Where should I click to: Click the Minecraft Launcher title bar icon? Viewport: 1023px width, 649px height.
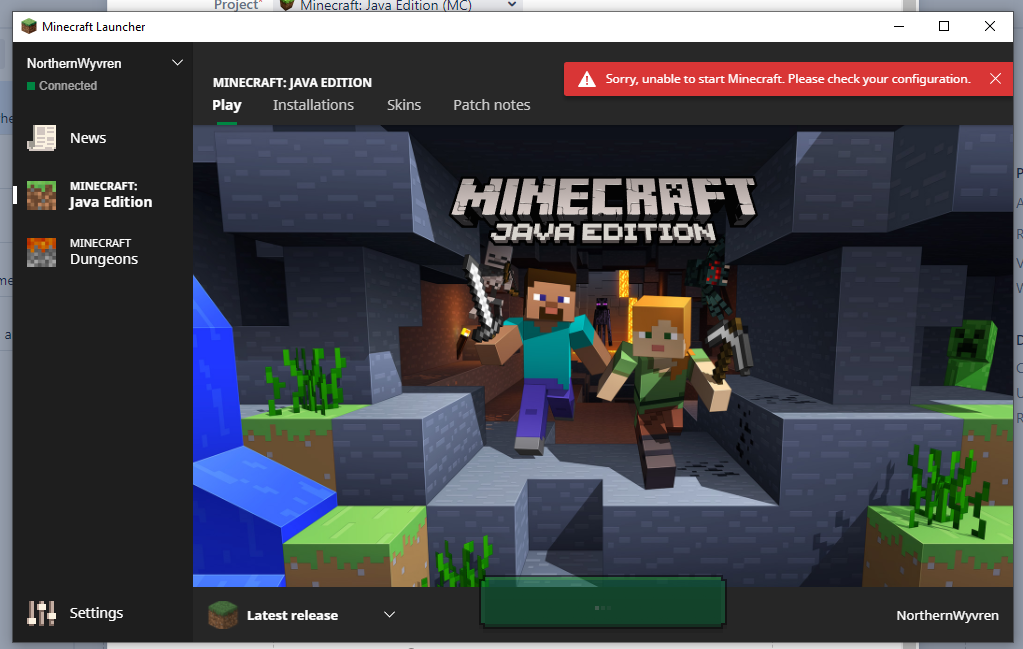[29, 26]
